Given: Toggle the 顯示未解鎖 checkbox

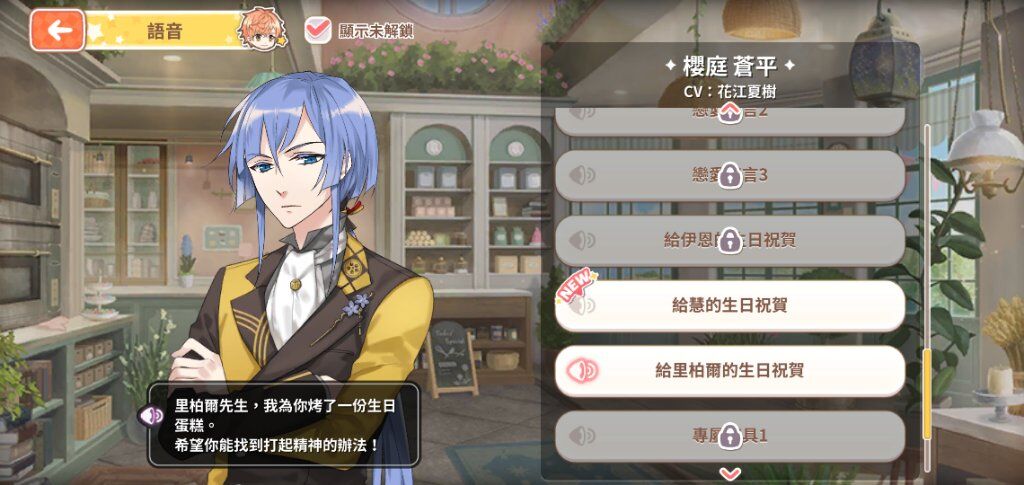Looking at the screenshot, I should (318, 30).
